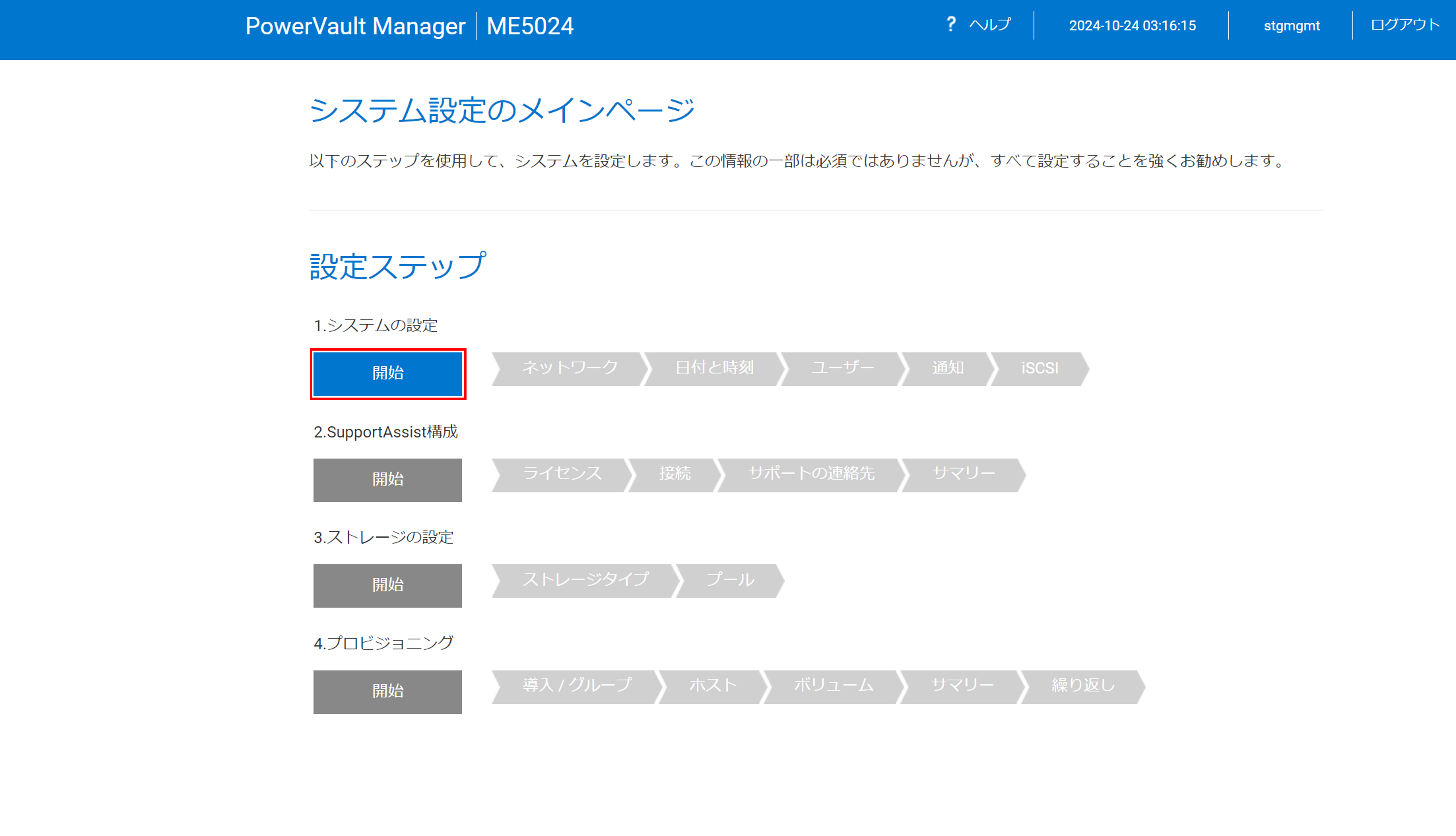Click 開始 under 2.SupportAssist構成
The height and width of the screenshot is (836, 1456).
(x=387, y=479)
